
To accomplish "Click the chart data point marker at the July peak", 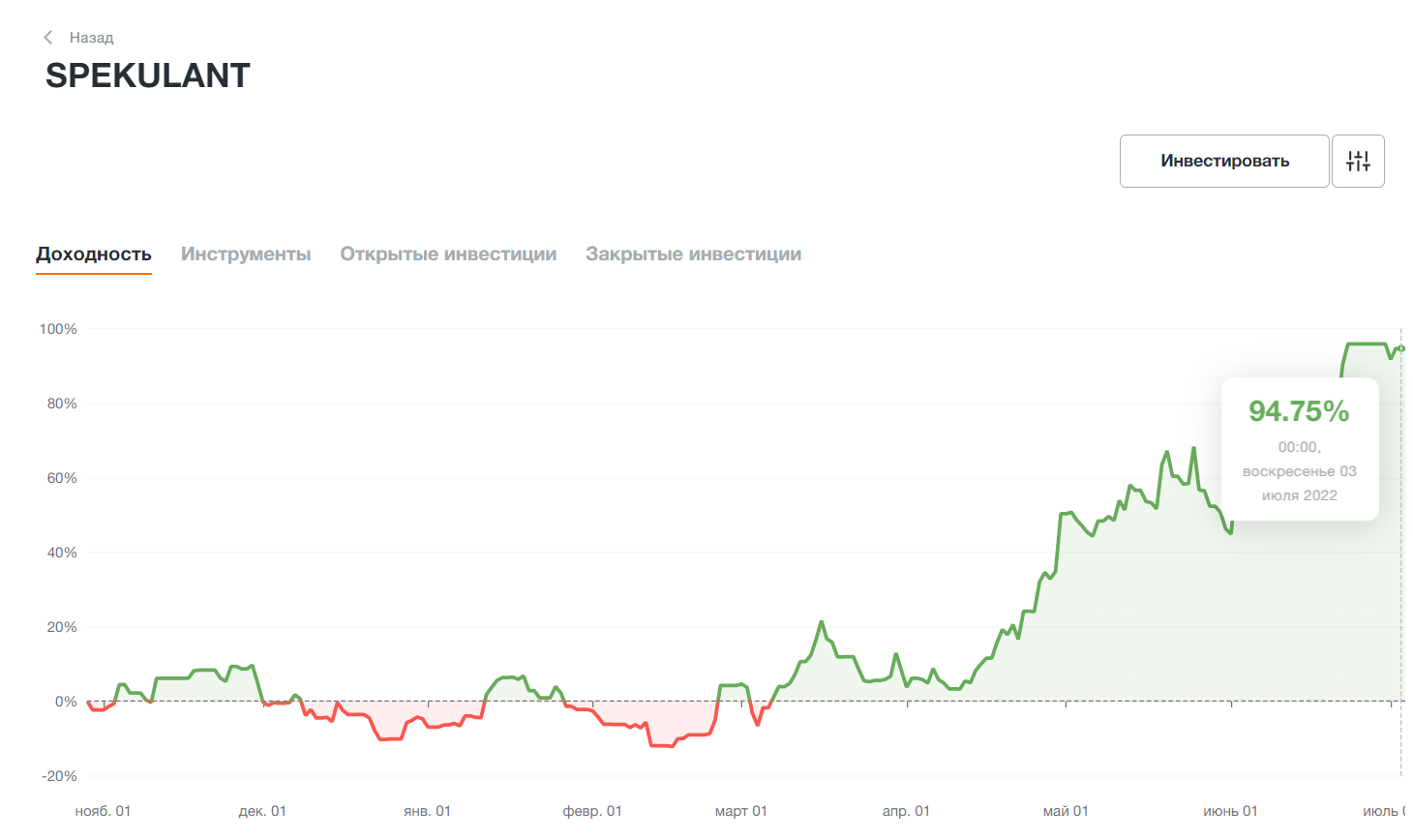I will pyautogui.click(x=1401, y=348).
